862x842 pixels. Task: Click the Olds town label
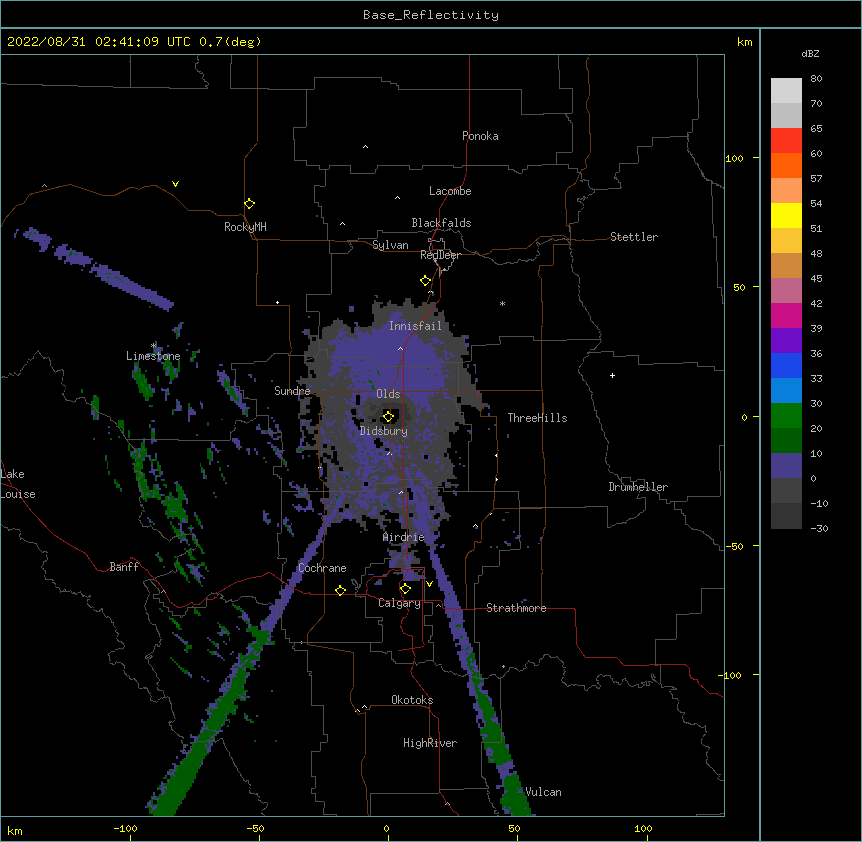tap(388, 394)
